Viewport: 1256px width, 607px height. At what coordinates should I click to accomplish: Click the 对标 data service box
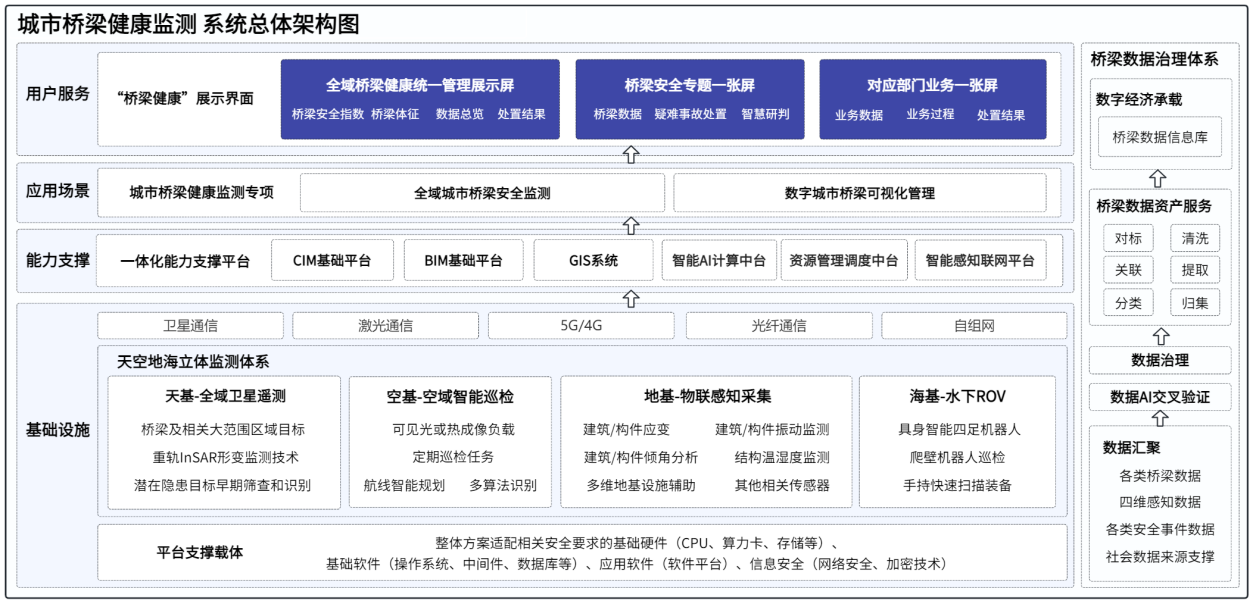tap(1128, 239)
